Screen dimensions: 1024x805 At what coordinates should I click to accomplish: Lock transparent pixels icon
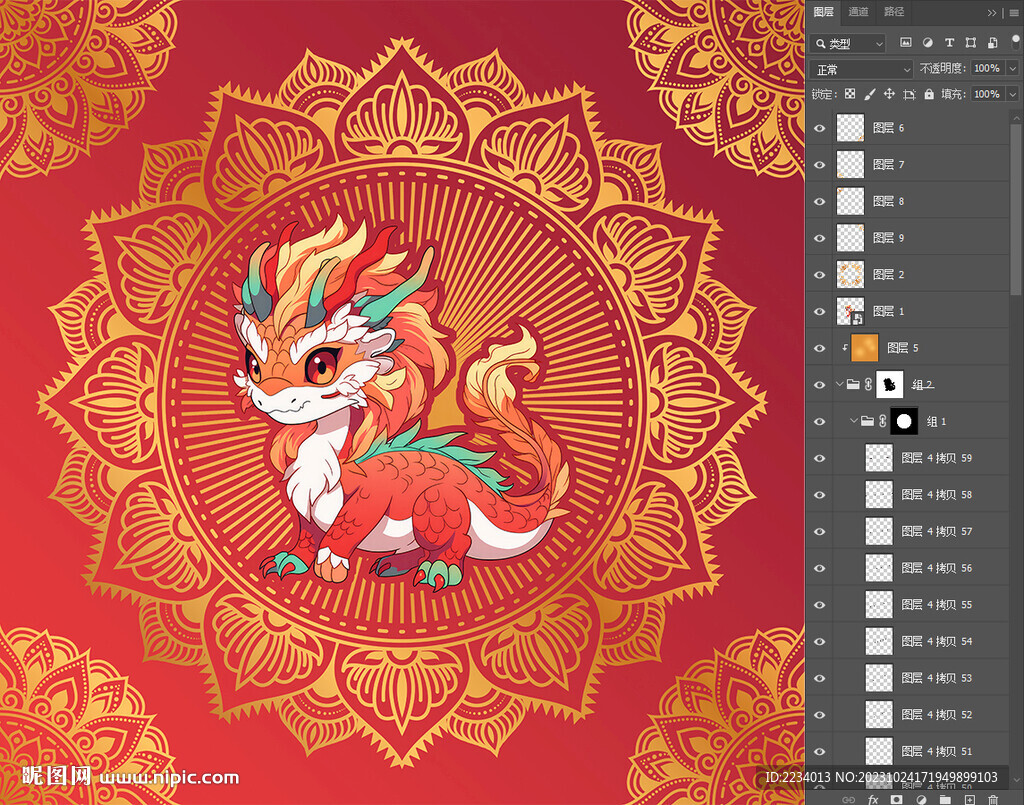pyautogui.click(x=850, y=94)
